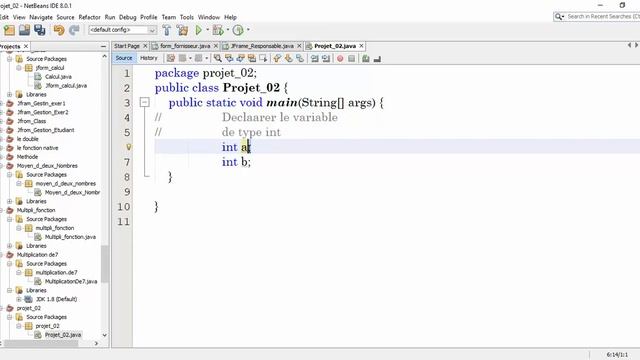
Task: Select MultiplicationDe7.java file
Action: (71, 281)
